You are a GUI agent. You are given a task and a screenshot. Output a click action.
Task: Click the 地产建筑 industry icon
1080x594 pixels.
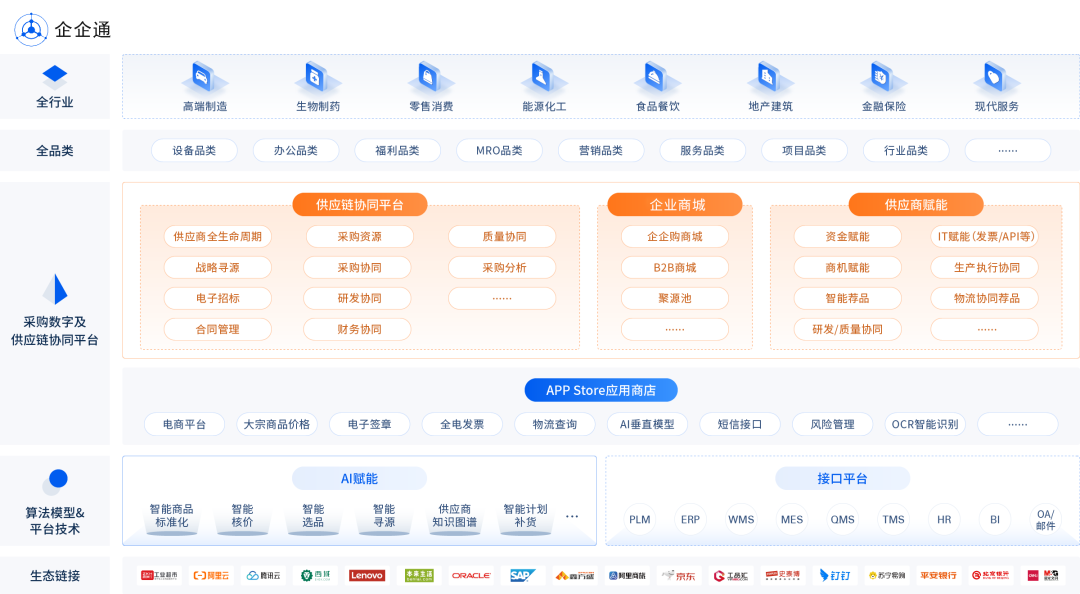click(x=769, y=78)
